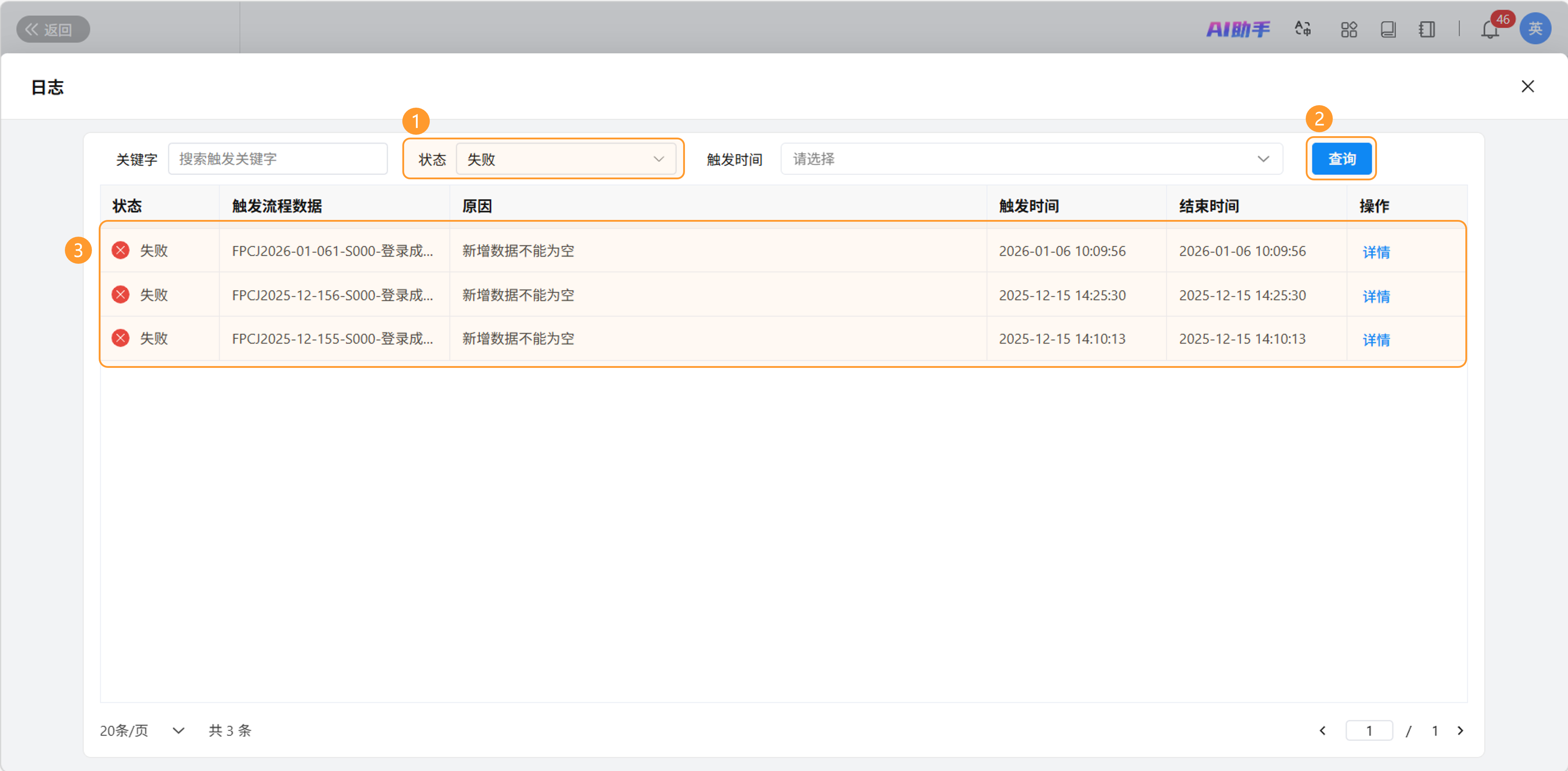
Task: Click red failure icon in first row
Action: 120,250
